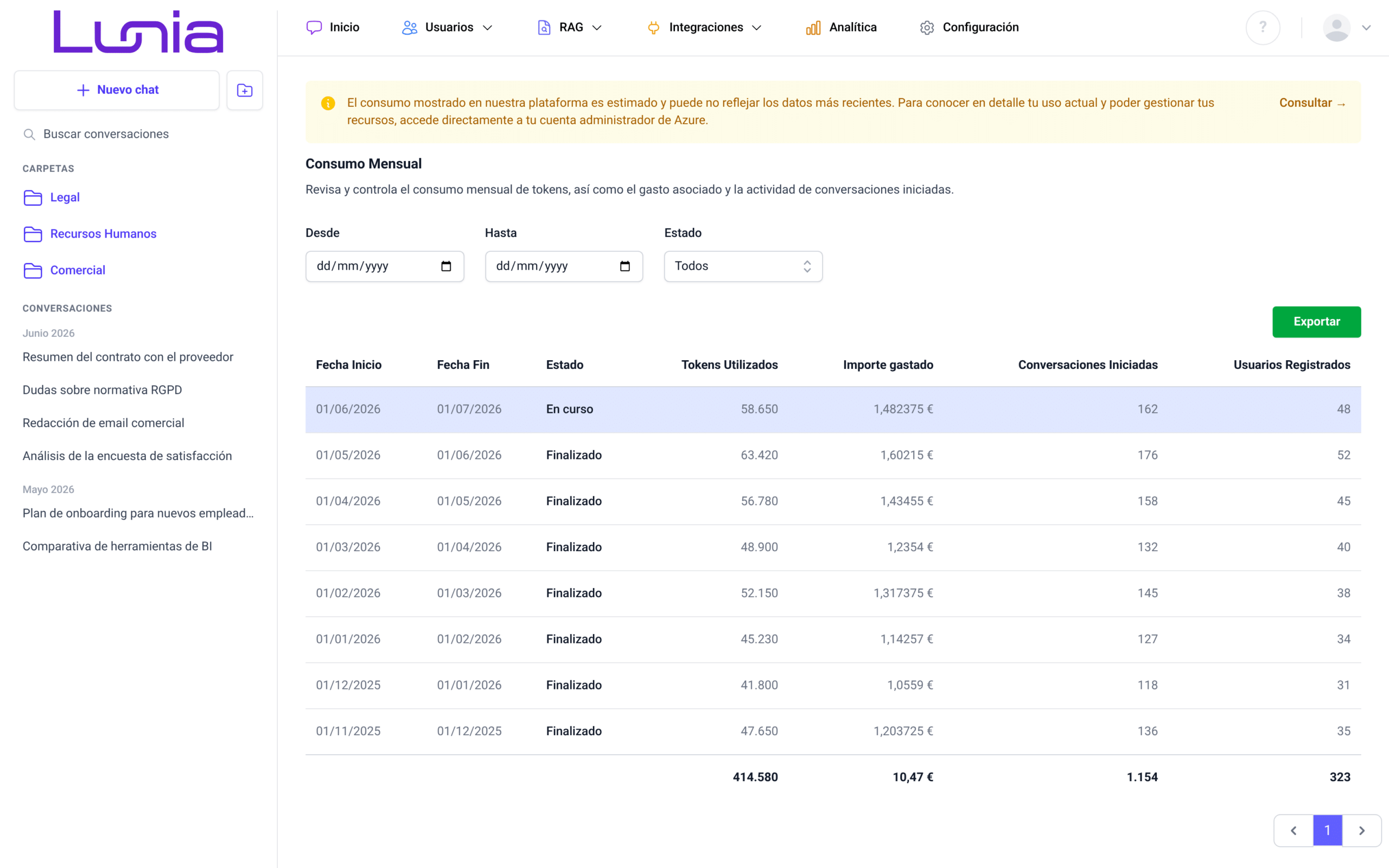Click the 63.420 tokens cell
The height and width of the screenshot is (868, 1389).
coord(760,455)
